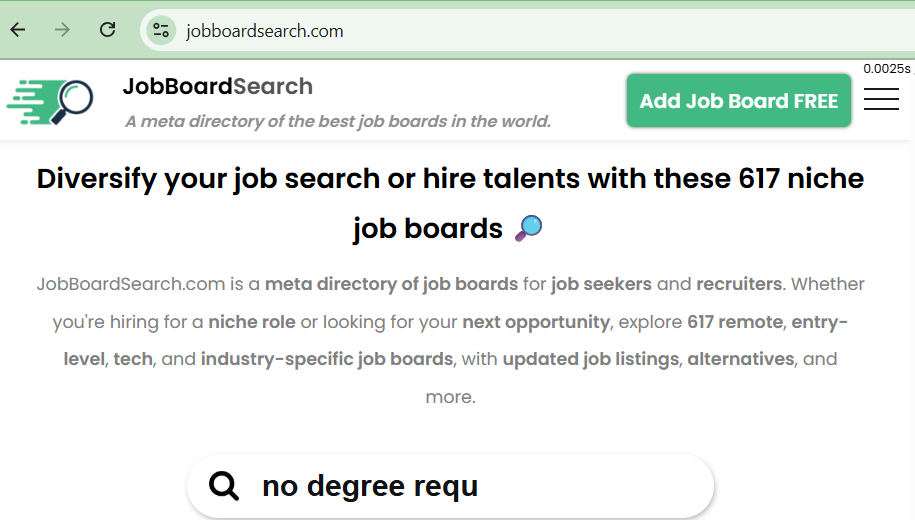Click the JobBoardSearch site title

217,87
